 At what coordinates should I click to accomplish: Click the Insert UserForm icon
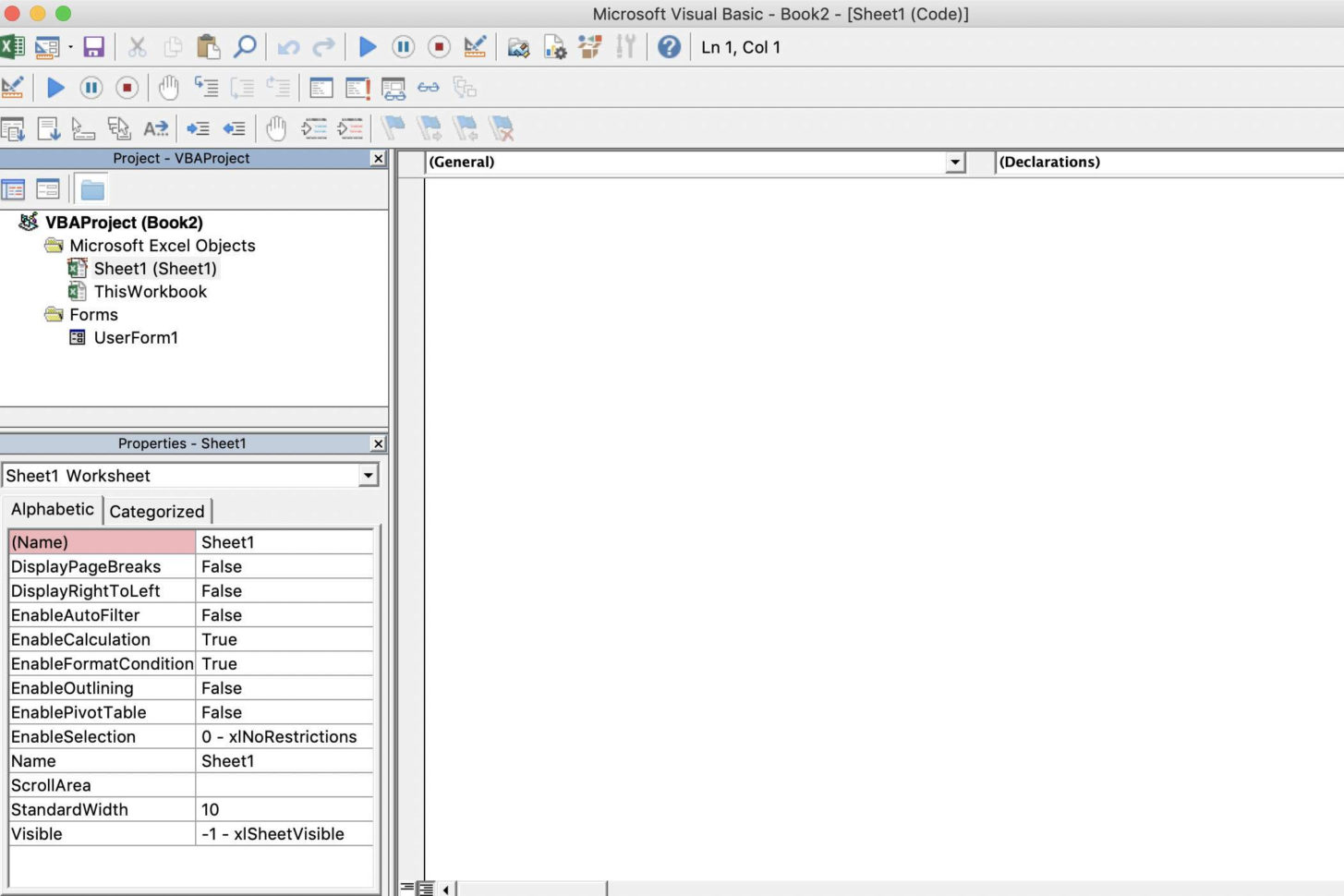point(46,46)
